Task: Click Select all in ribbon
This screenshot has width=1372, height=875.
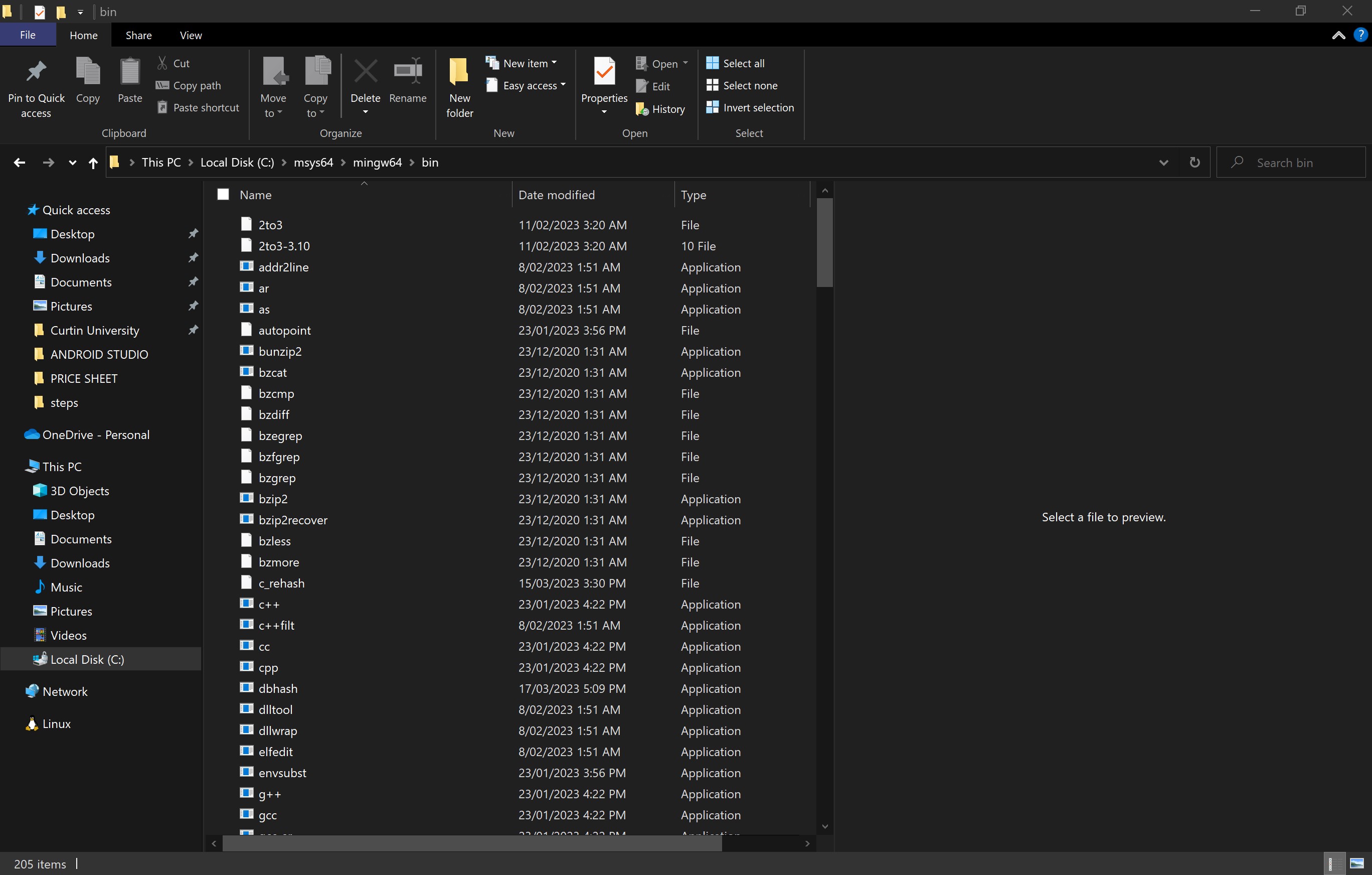Action: tap(736, 63)
